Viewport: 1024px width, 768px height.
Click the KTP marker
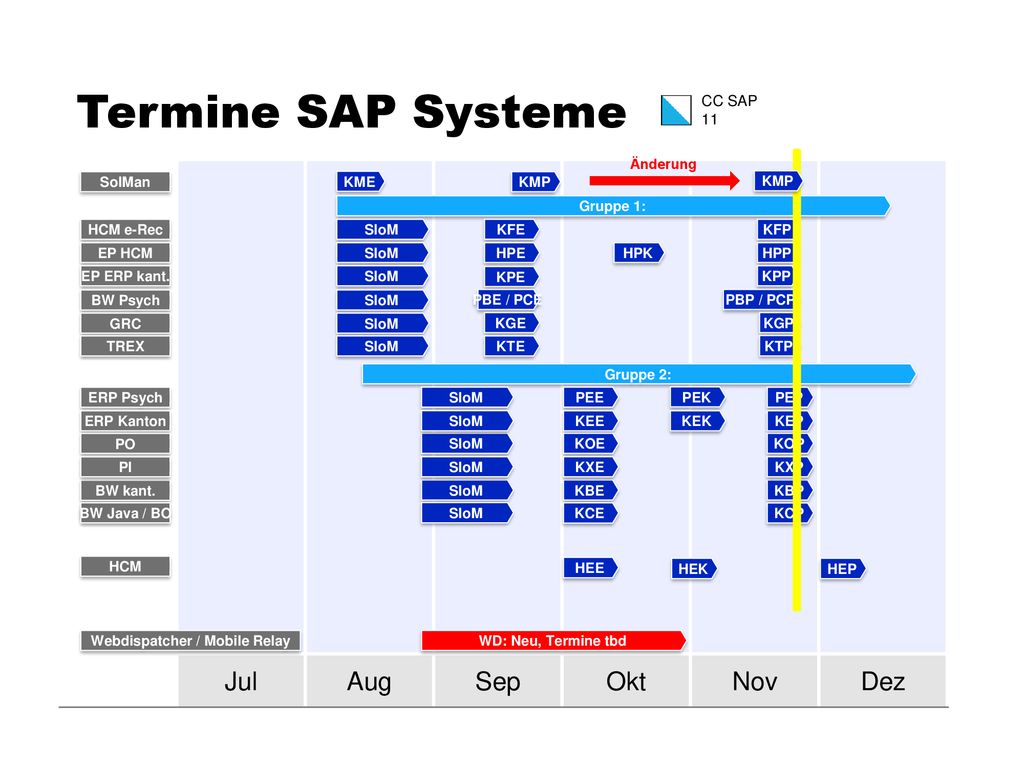click(776, 347)
